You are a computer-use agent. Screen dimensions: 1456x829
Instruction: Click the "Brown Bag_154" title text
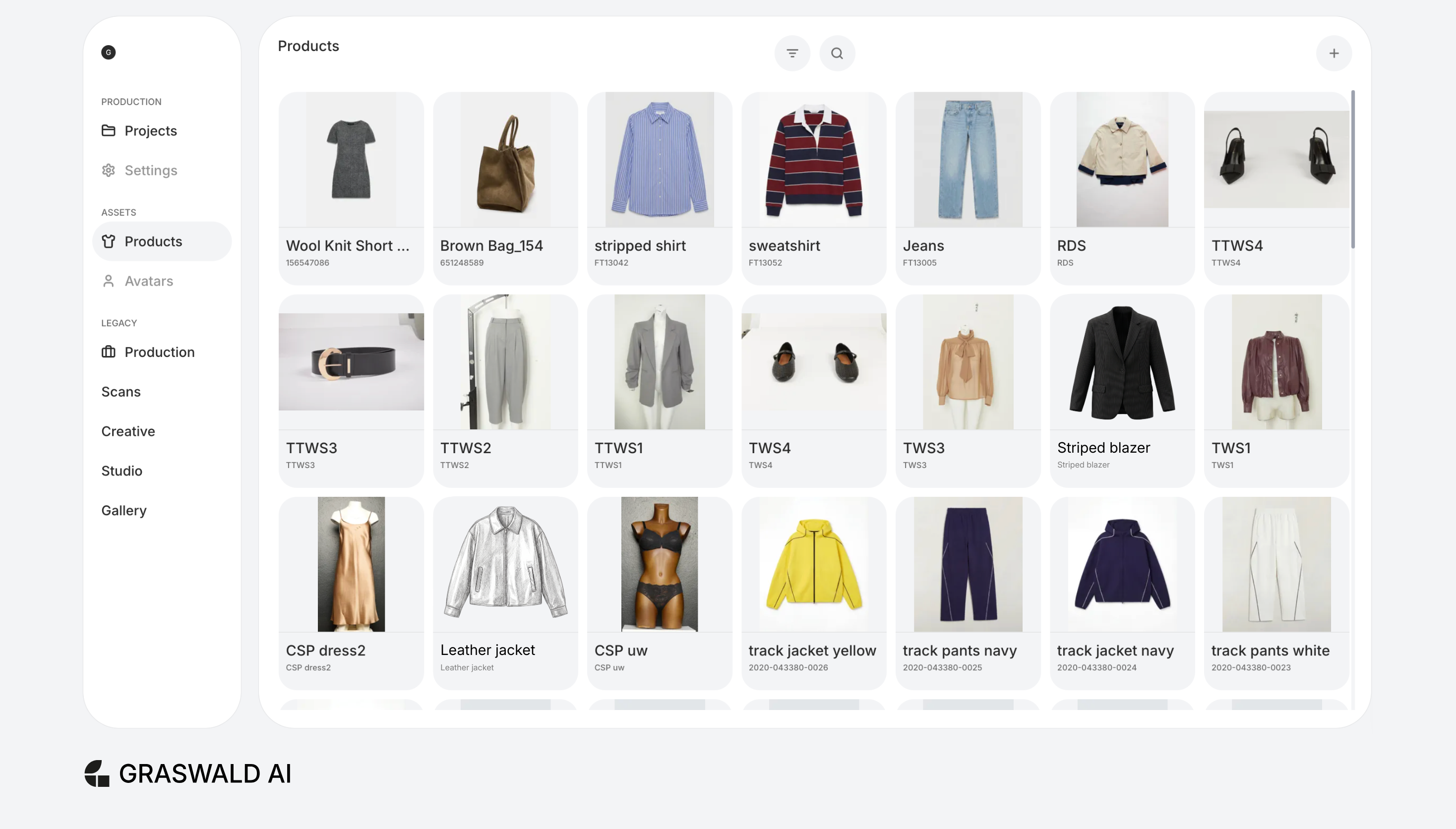click(x=491, y=245)
